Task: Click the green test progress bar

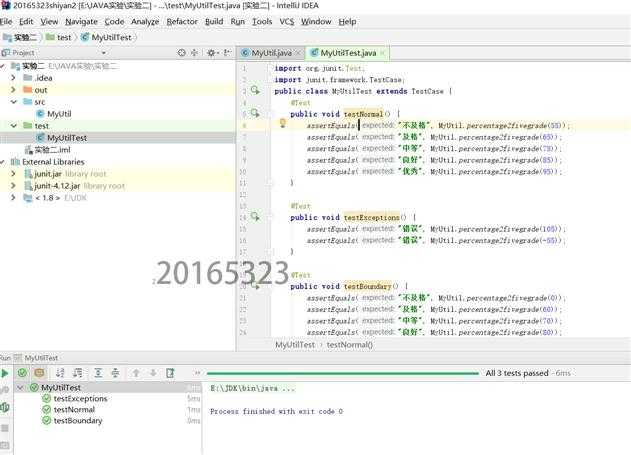Action: coord(343,373)
